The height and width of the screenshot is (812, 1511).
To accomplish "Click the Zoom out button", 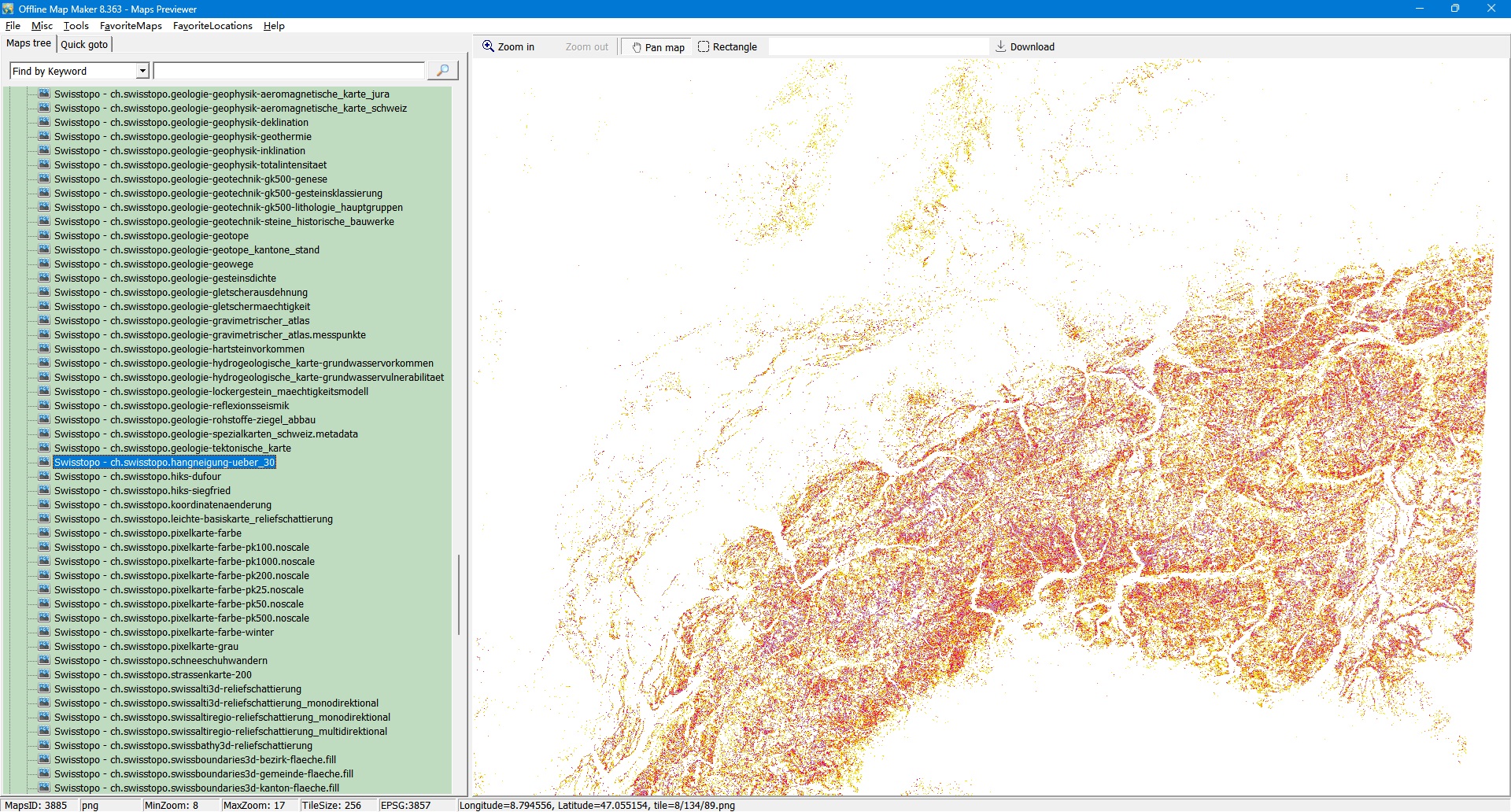I will coord(586,47).
